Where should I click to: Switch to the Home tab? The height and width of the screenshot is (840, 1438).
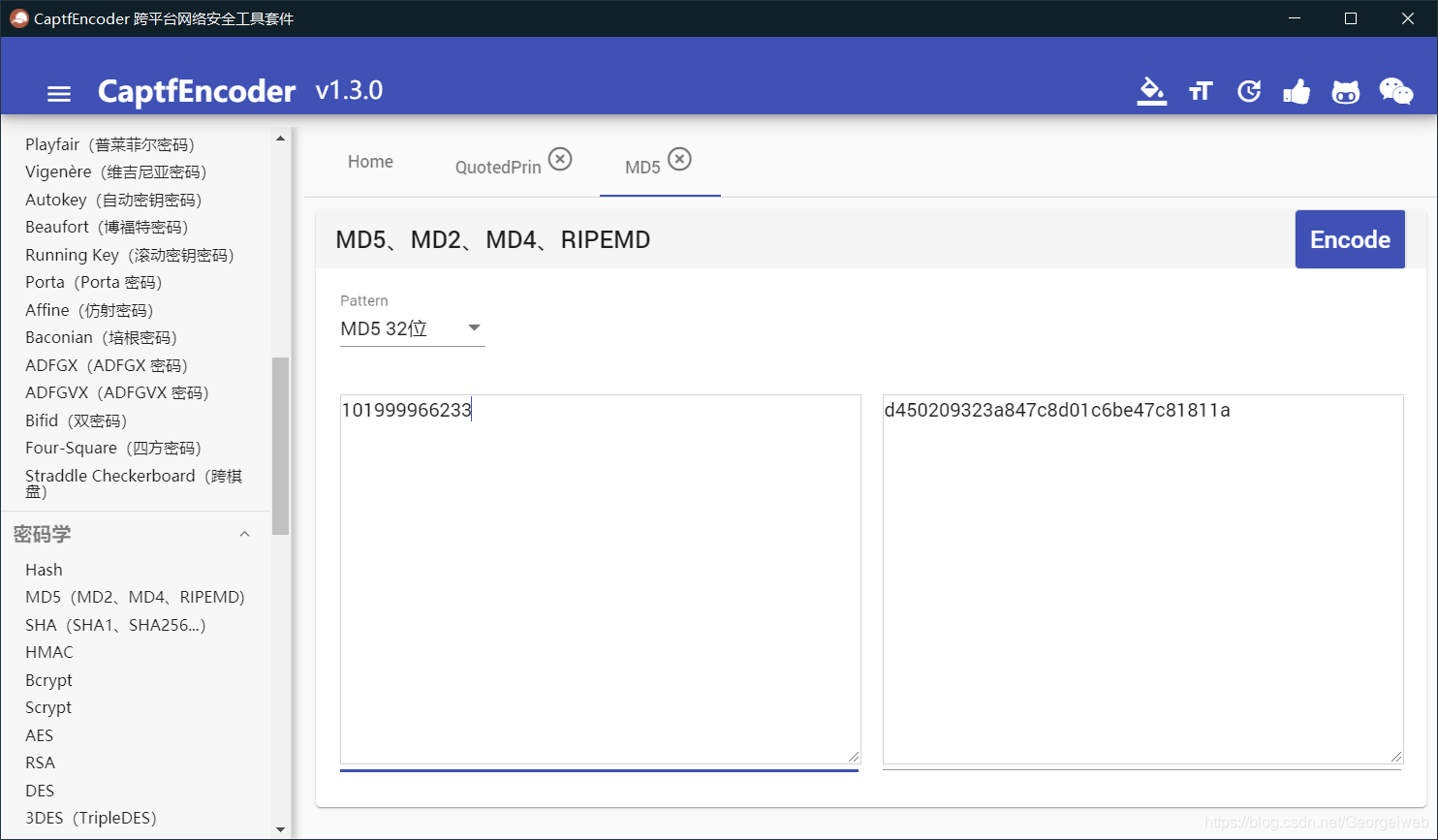point(370,162)
